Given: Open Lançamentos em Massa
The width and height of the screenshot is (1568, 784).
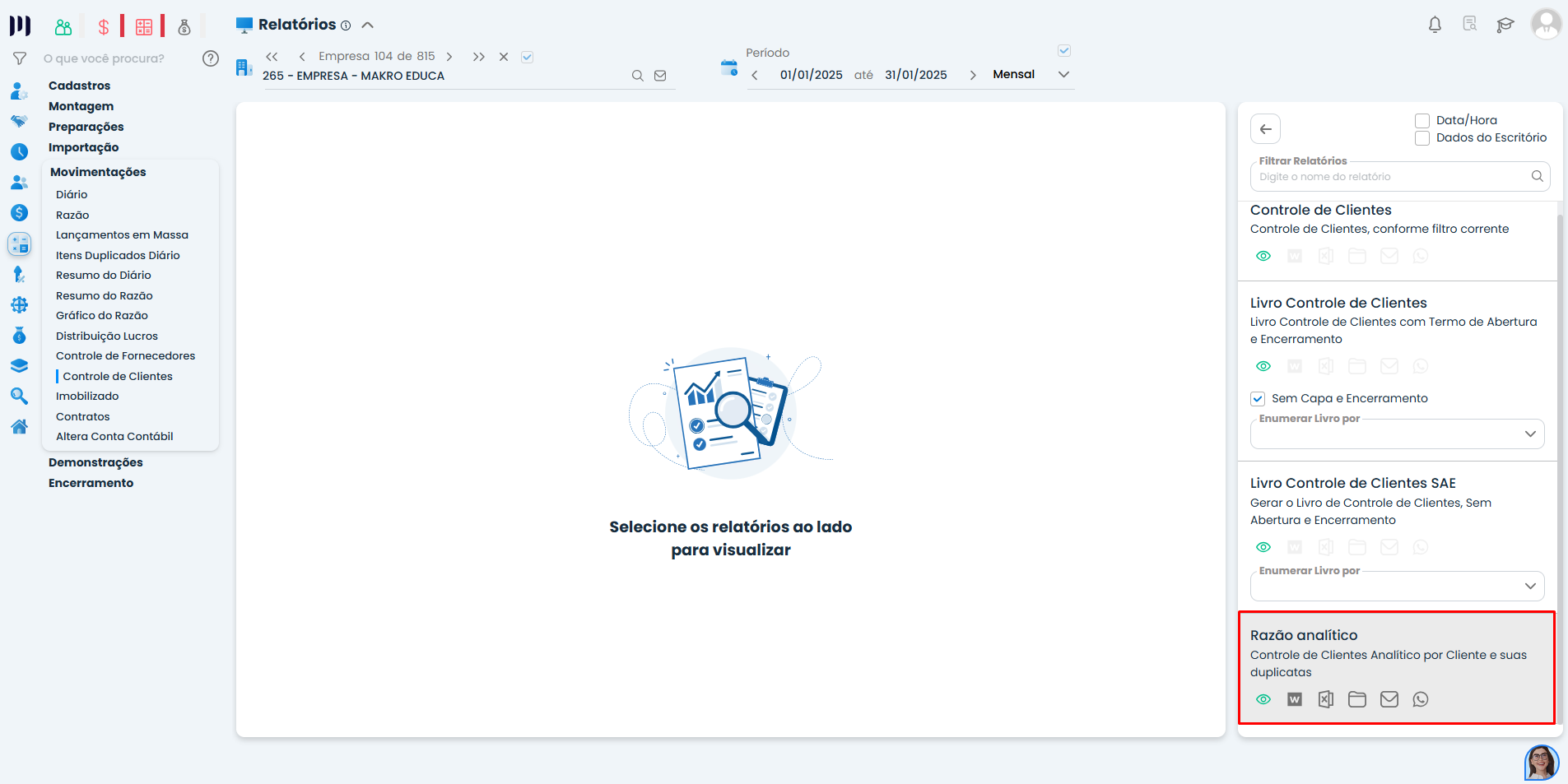Looking at the screenshot, I should [x=122, y=235].
